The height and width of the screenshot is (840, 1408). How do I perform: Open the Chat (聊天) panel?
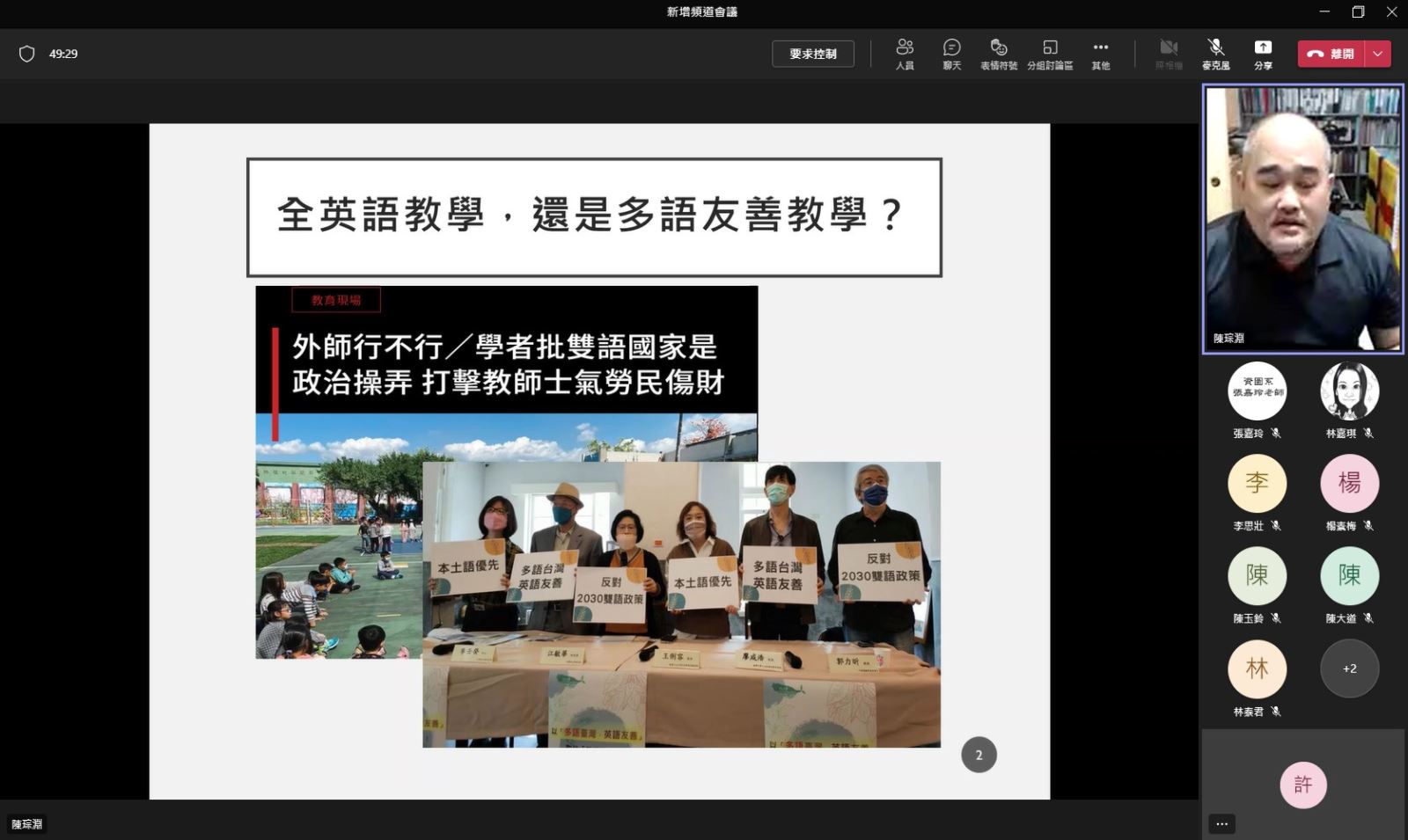(951, 53)
